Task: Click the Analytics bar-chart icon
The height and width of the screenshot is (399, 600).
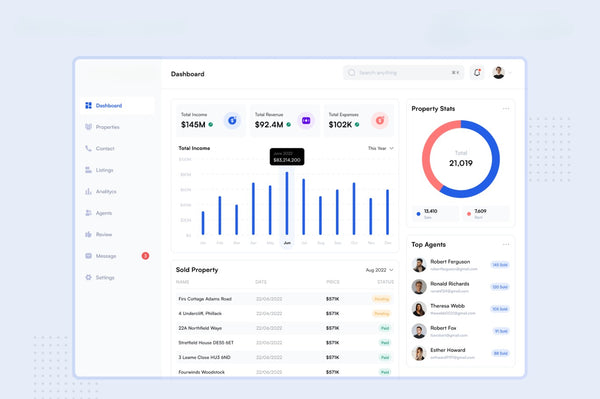Action: [x=88, y=191]
